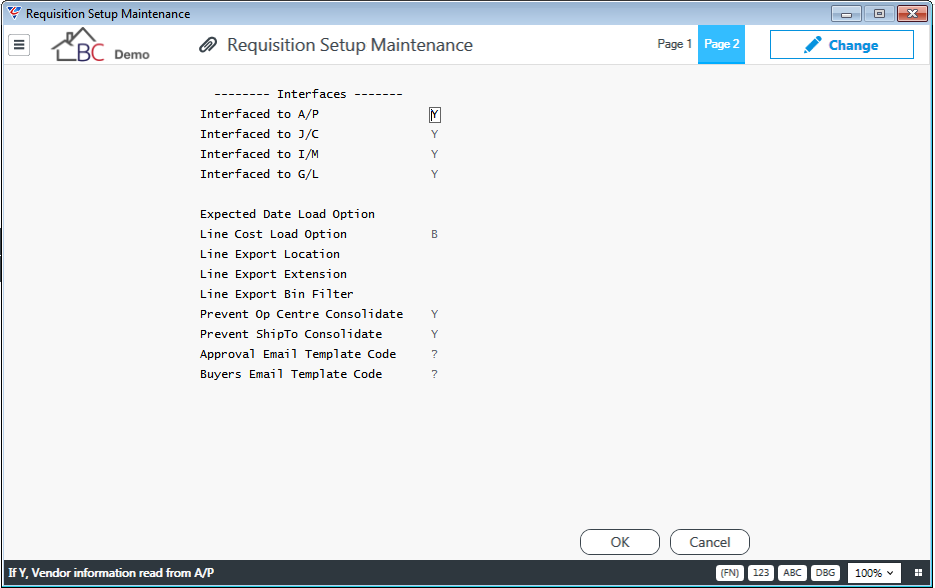Toggle the 123 numeric keypad indicator

tap(761, 572)
